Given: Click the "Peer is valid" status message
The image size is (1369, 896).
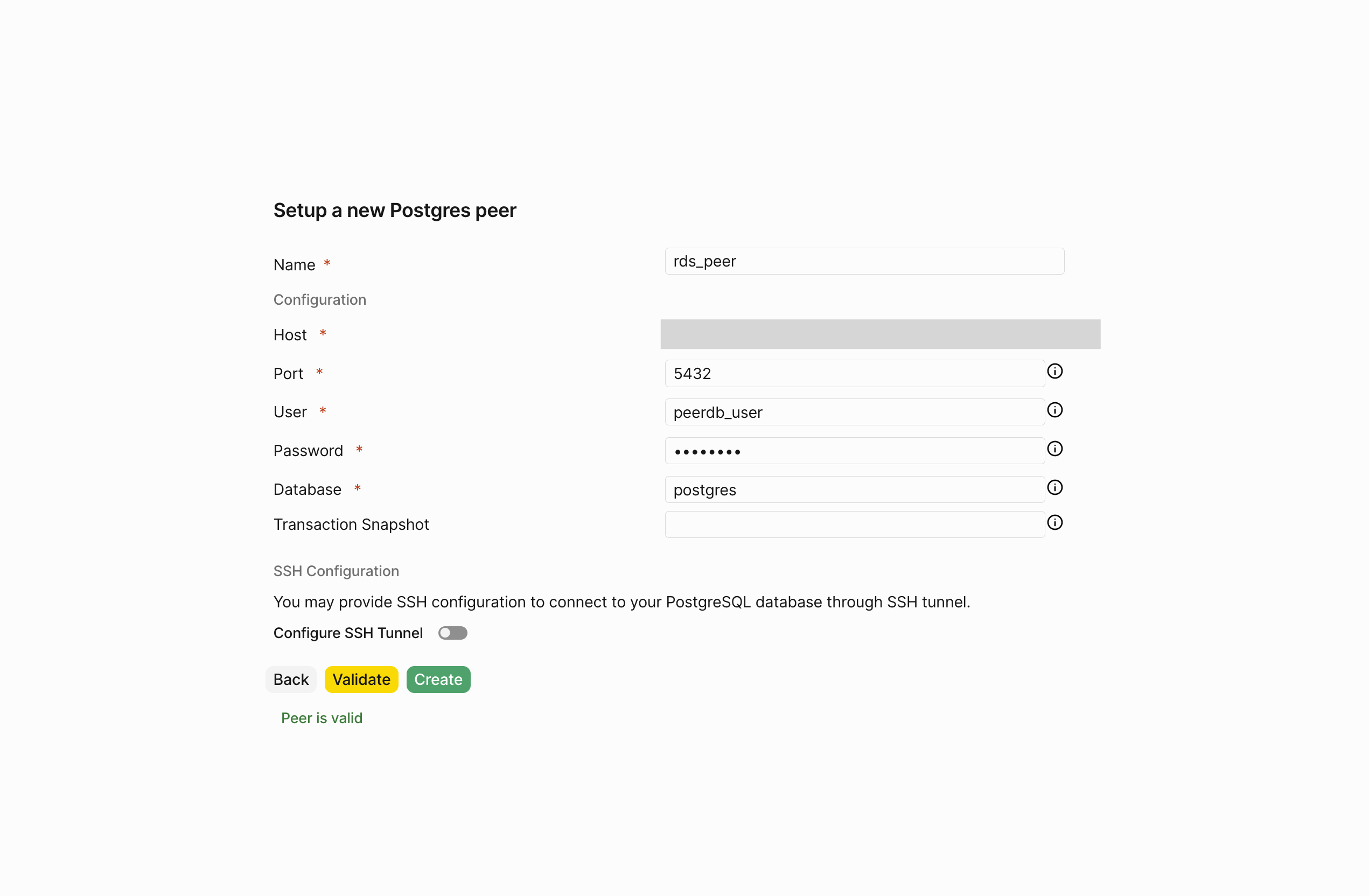Looking at the screenshot, I should click(x=322, y=718).
